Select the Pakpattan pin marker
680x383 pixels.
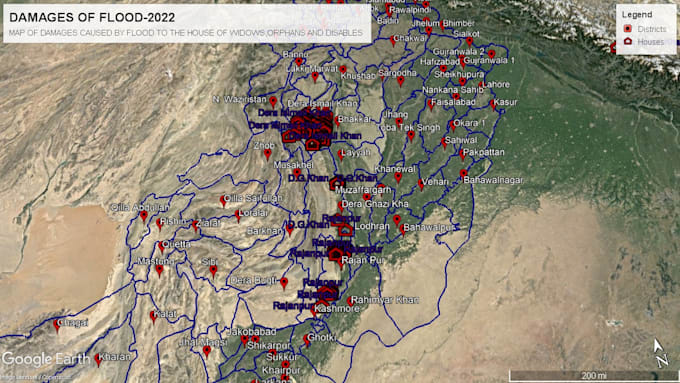(x=462, y=154)
